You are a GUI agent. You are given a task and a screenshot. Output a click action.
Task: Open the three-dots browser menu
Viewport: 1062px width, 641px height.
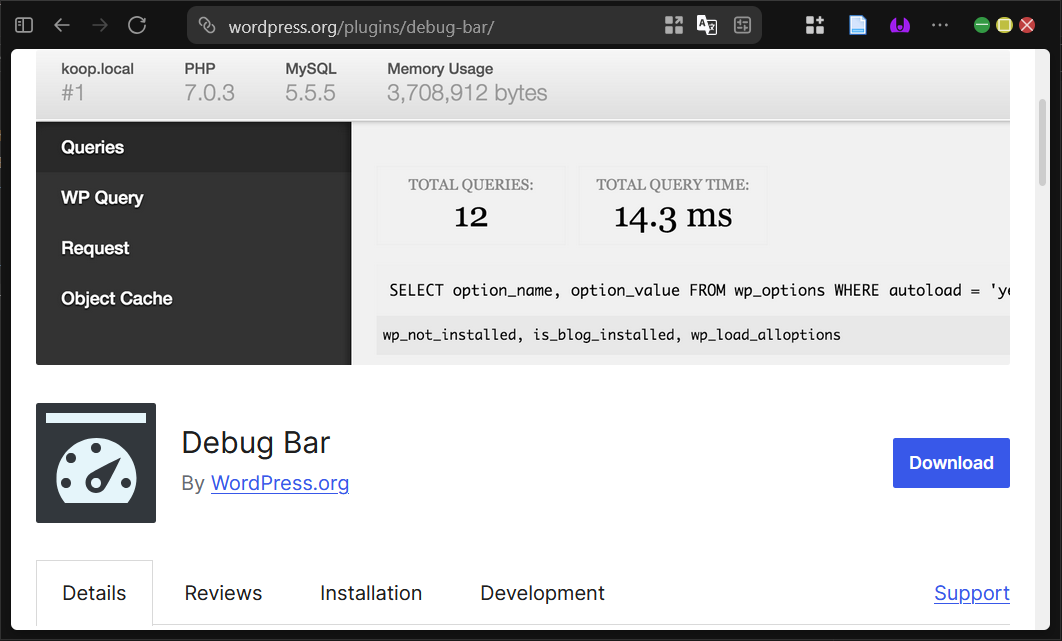940,26
